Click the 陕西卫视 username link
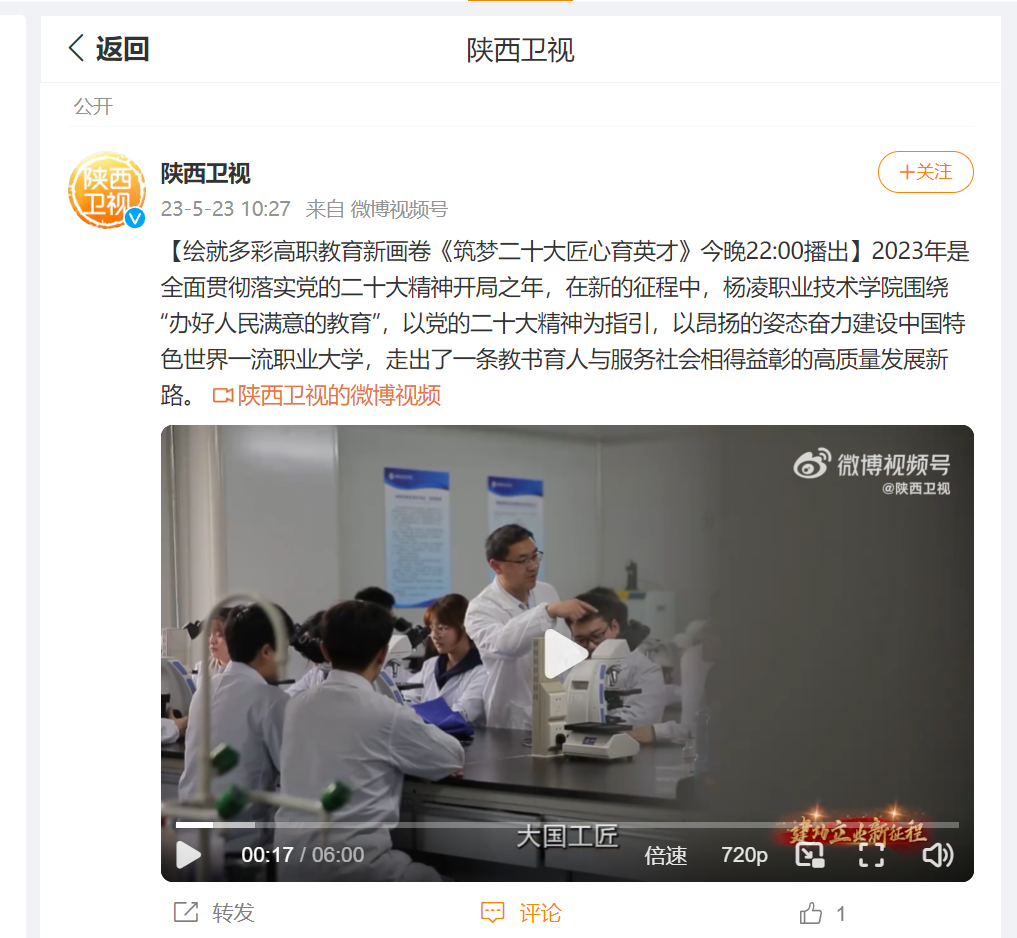This screenshot has height=938, width=1017. point(206,173)
